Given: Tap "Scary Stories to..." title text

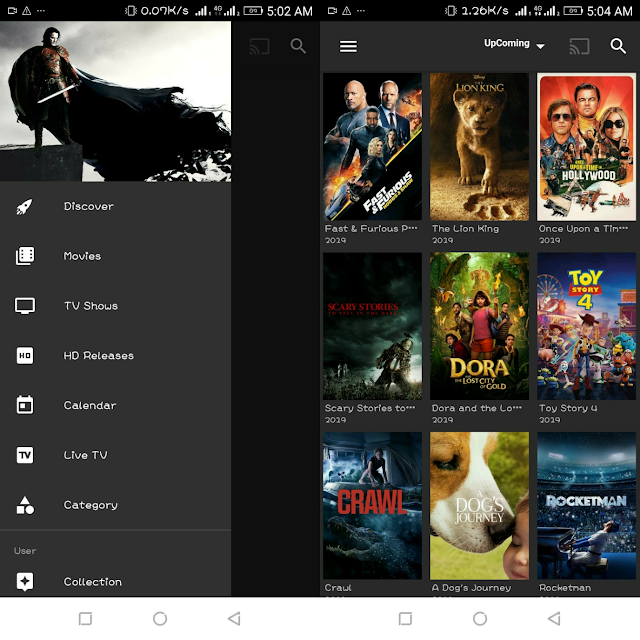Looking at the screenshot, I should coord(370,408).
